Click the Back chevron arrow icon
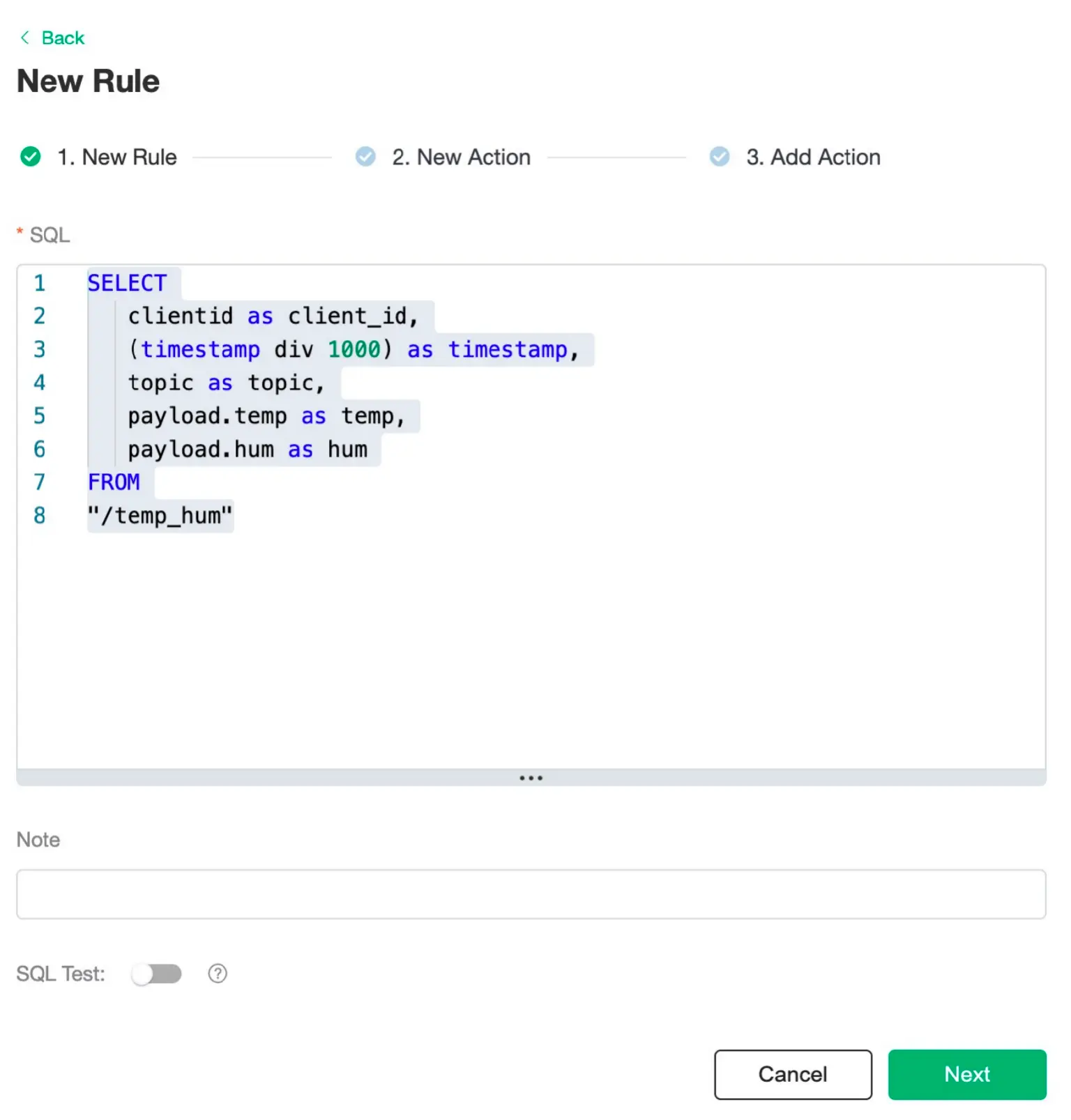This screenshot has height=1120, width=1071. [x=25, y=38]
